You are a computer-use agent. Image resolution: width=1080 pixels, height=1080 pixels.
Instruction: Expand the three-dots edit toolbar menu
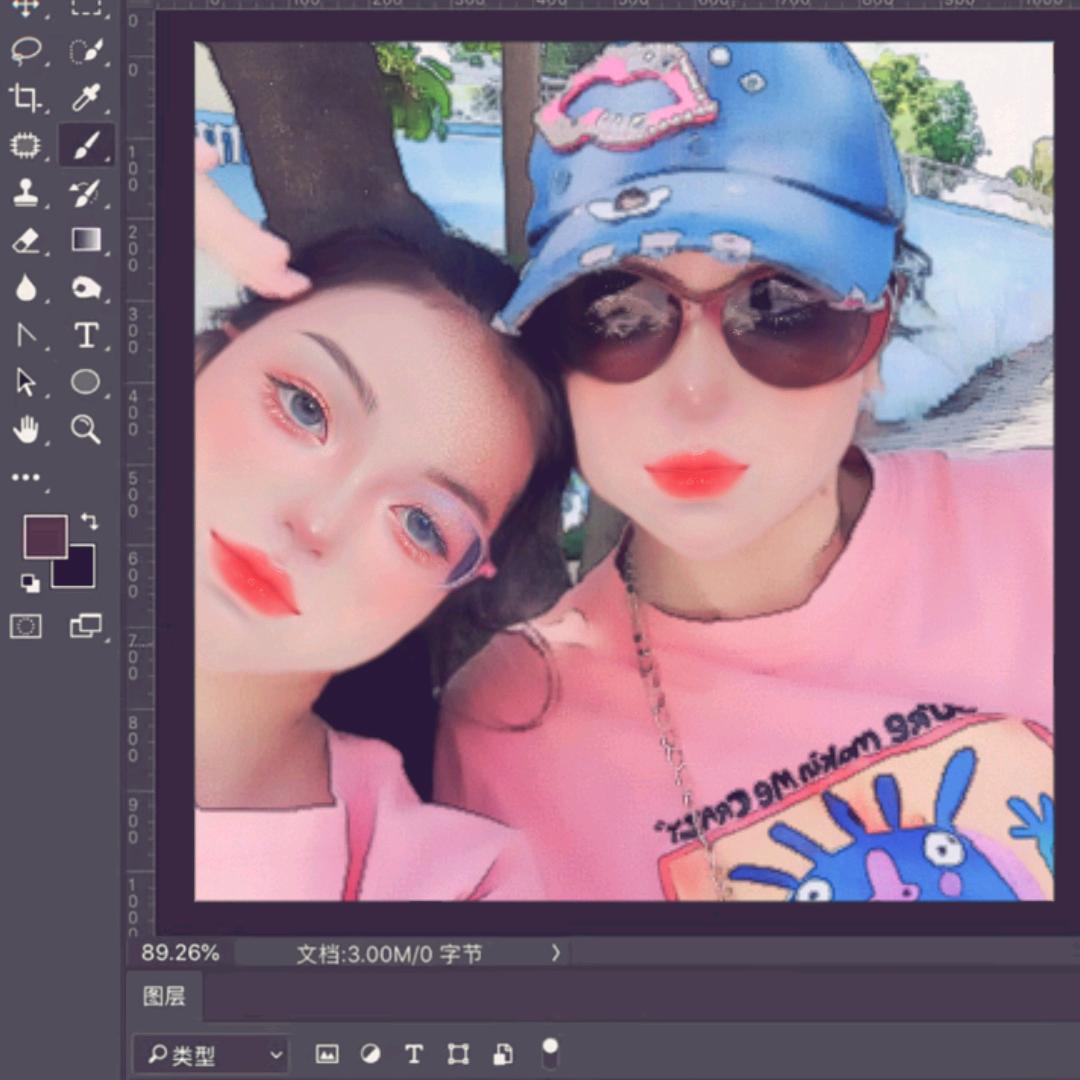point(27,478)
